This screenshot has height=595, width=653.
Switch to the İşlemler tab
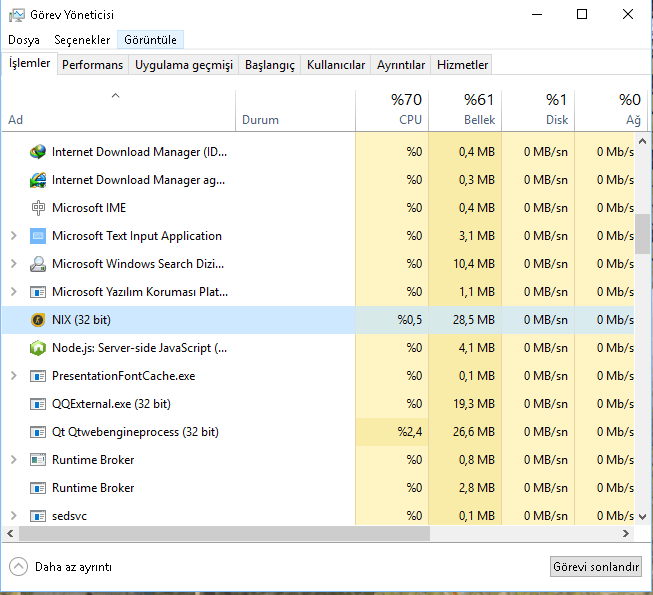(x=29, y=63)
